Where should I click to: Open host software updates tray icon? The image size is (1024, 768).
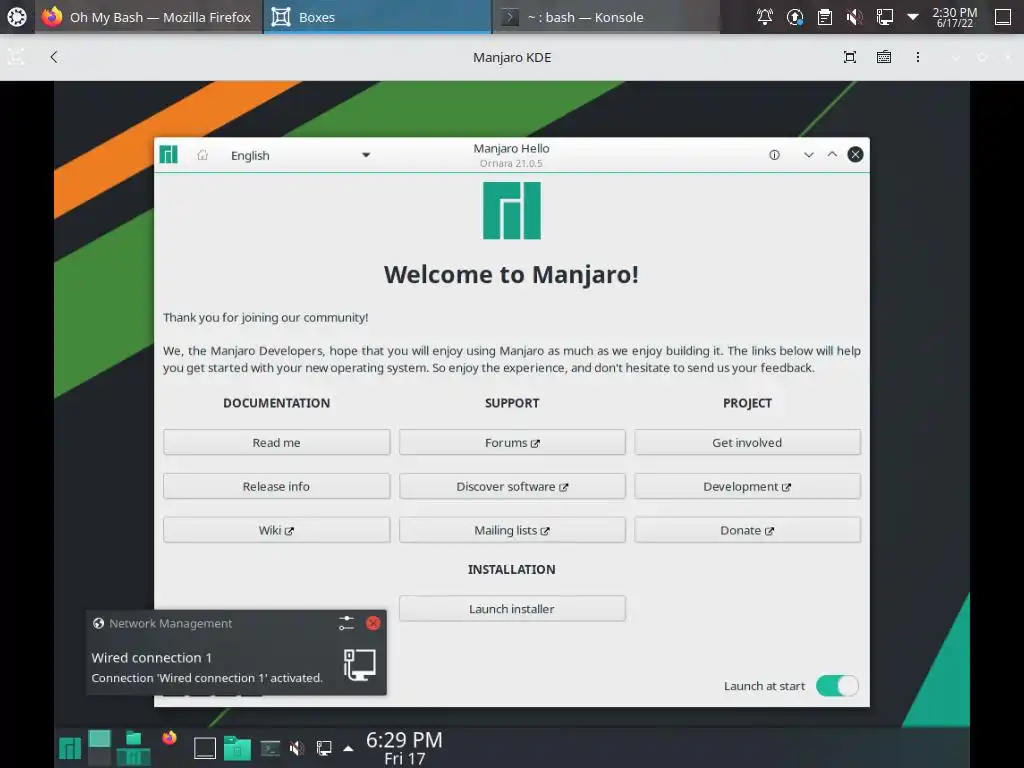[x=795, y=17]
